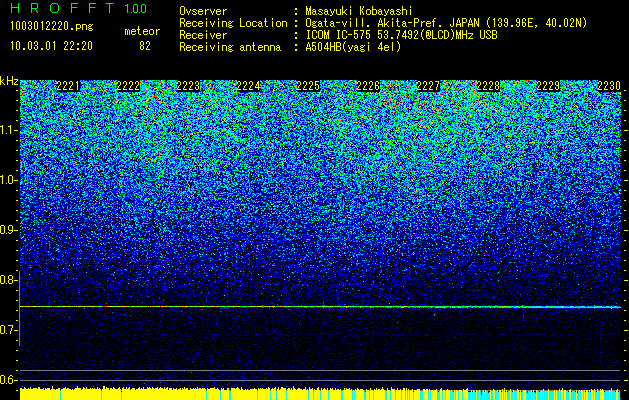This screenshot has height=400, width=629.
Task: Click the 2229 time marker
Action: point(548,86)
